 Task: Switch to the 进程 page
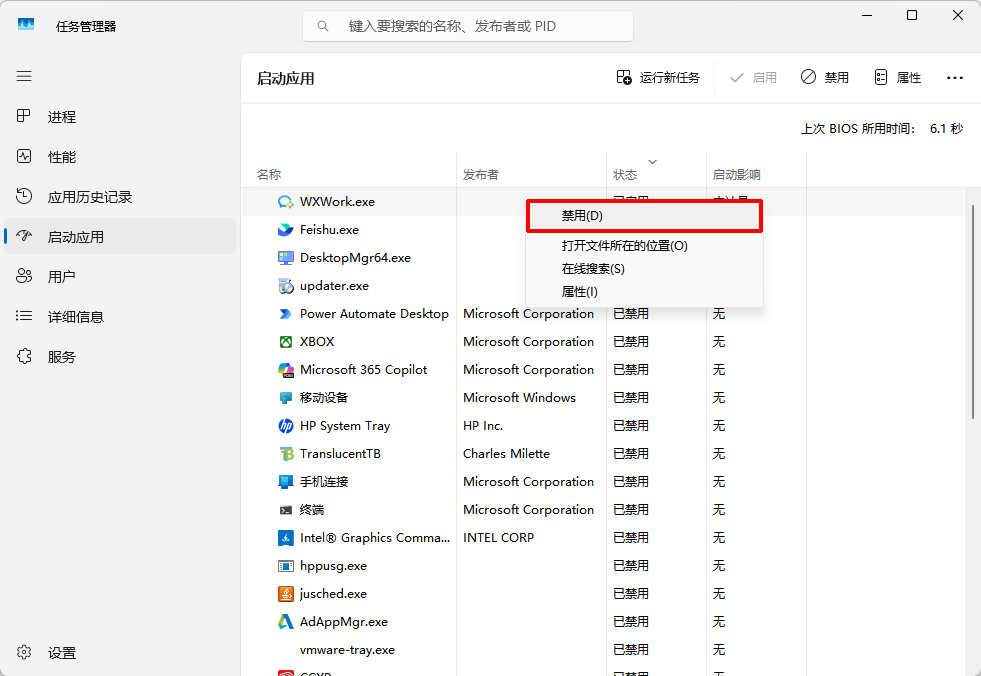click(120, 117)
